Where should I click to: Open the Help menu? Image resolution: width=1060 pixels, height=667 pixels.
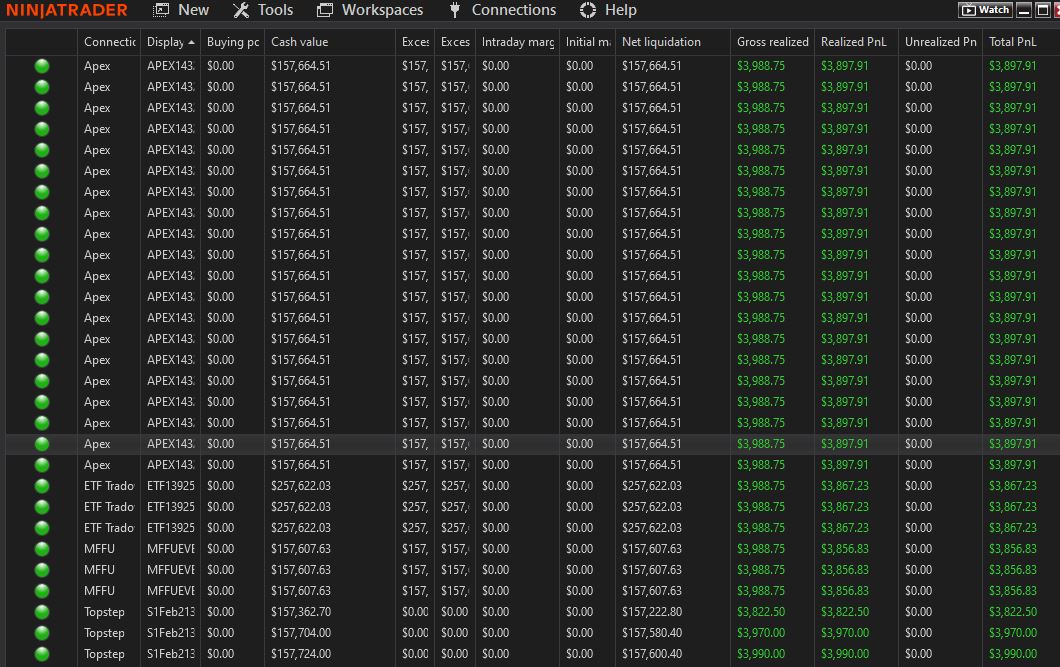point(608,10)
